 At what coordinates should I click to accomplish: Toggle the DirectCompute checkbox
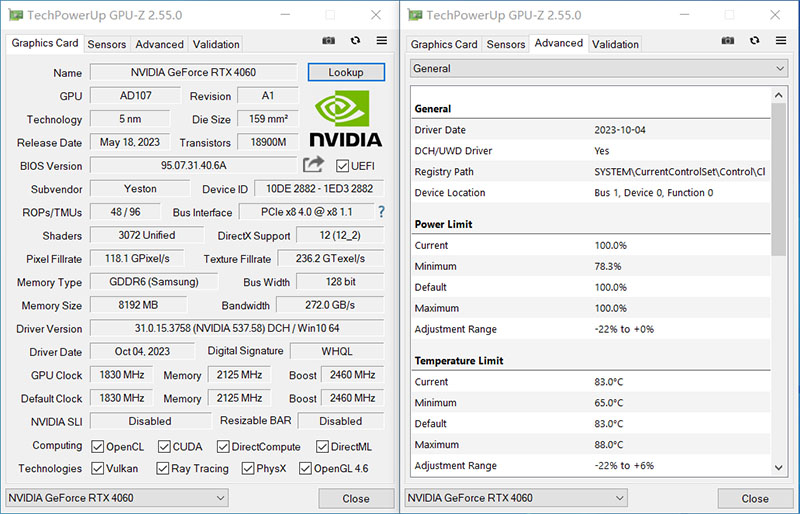(223, 447)
